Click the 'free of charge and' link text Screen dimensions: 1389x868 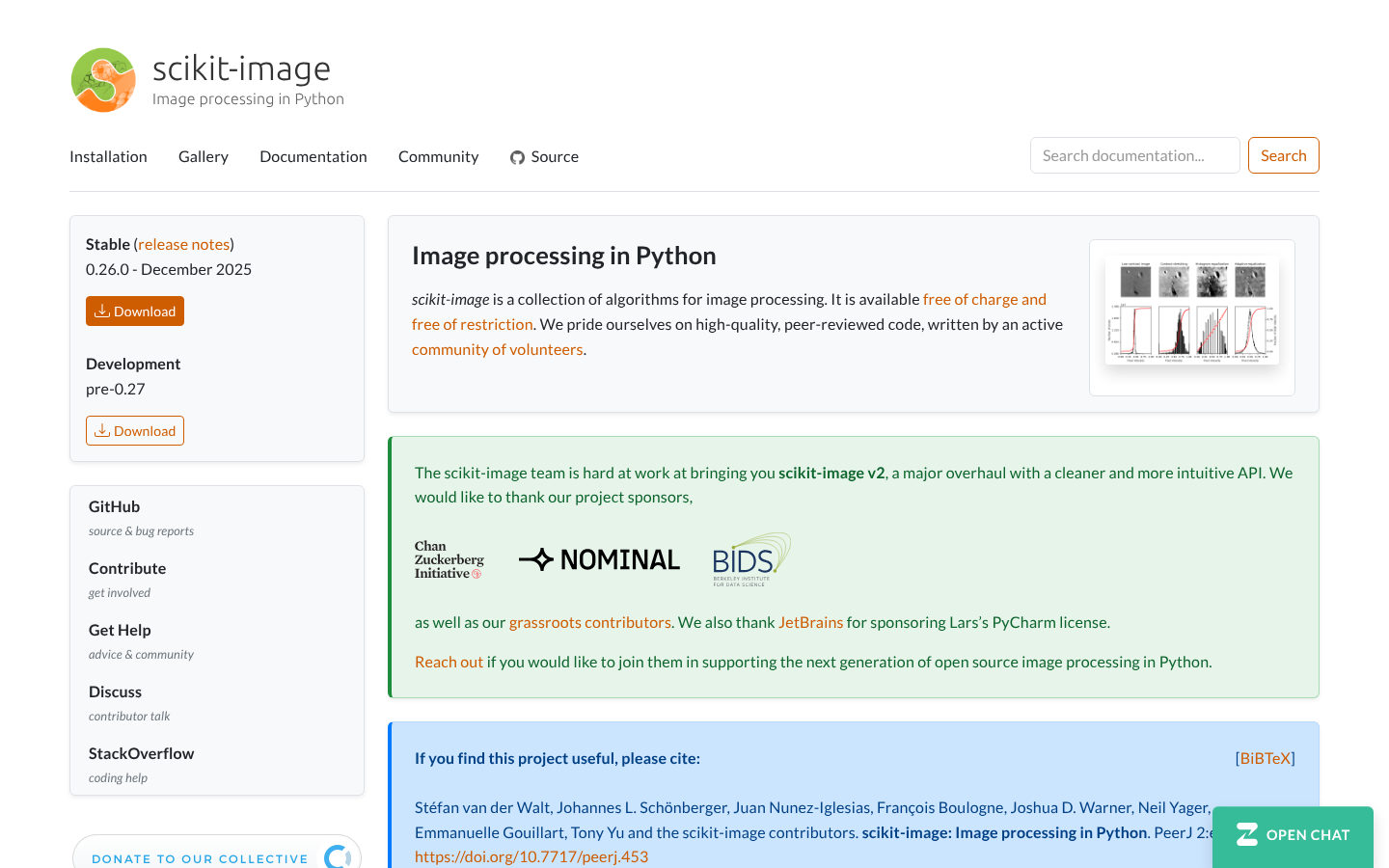pos(985,299)
